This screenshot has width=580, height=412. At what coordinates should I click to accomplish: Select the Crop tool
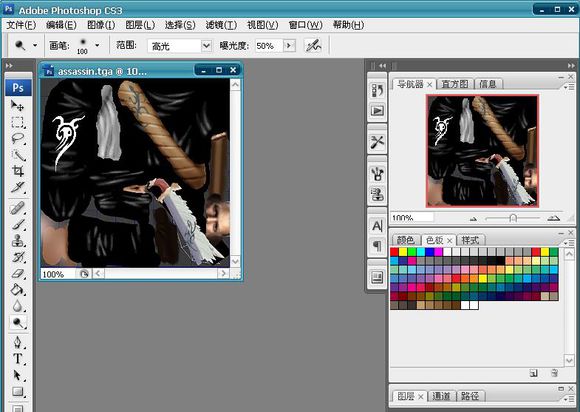[17, 171]
